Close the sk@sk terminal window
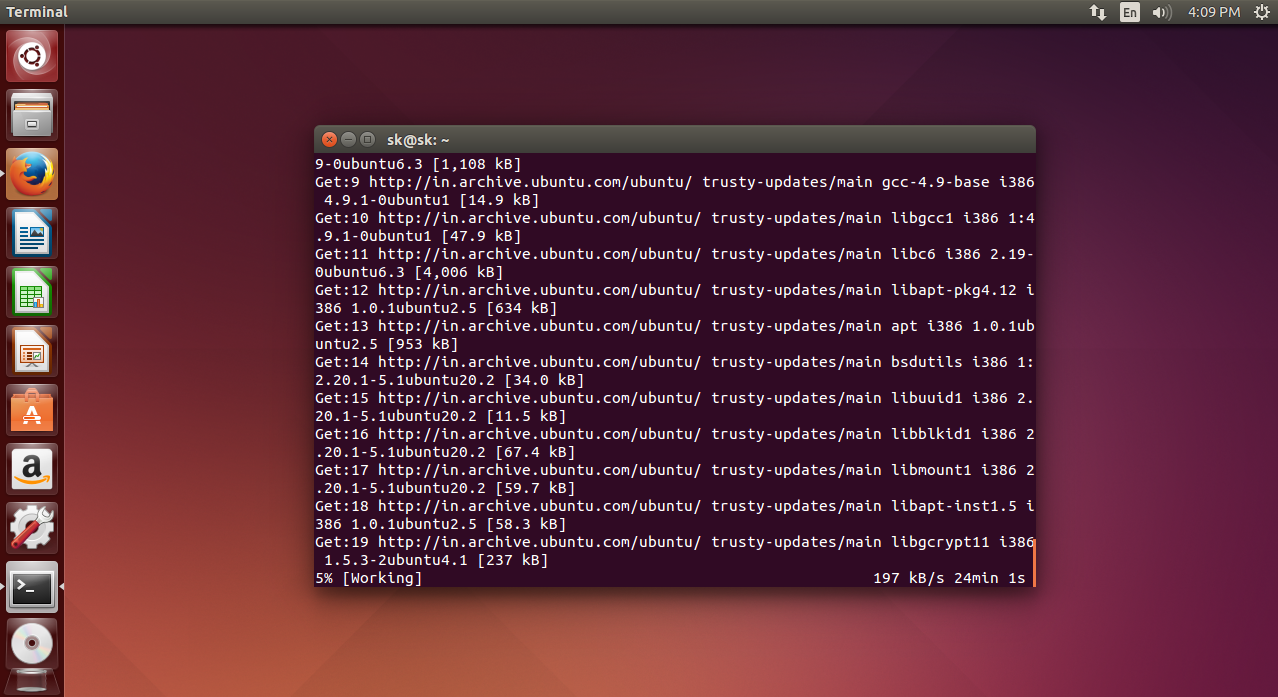Viewport: 1278px width, 697px height. [329, 139]
